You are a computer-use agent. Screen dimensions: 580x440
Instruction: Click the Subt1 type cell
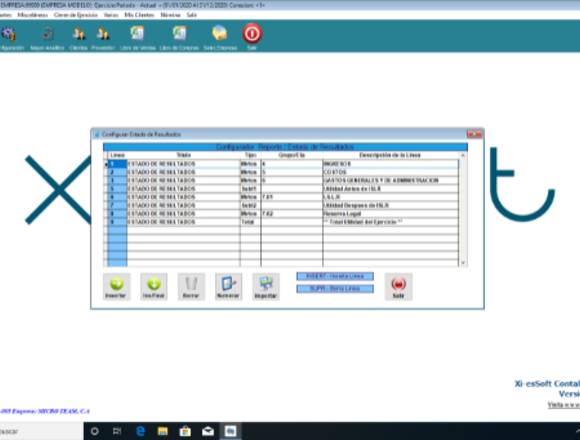[250, 189]
